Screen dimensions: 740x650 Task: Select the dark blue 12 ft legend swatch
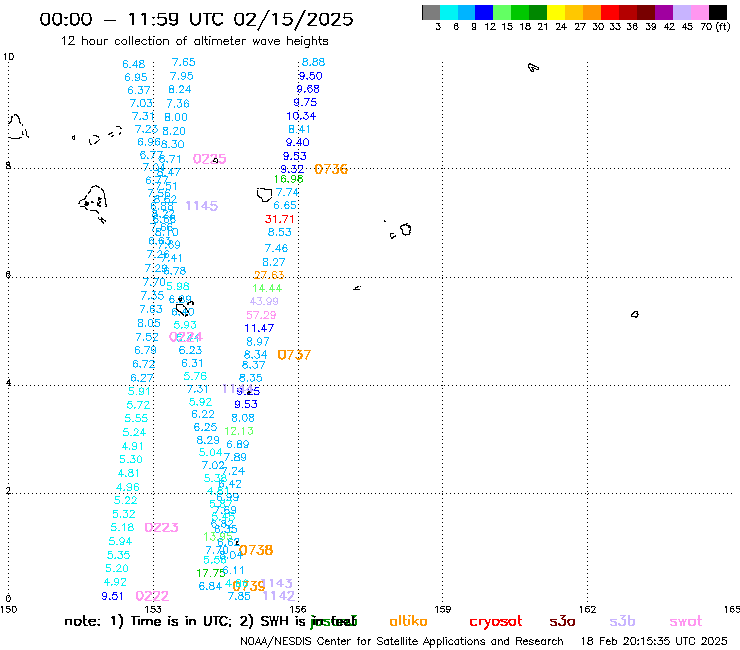pyautogui.click(x=484, y=12)
